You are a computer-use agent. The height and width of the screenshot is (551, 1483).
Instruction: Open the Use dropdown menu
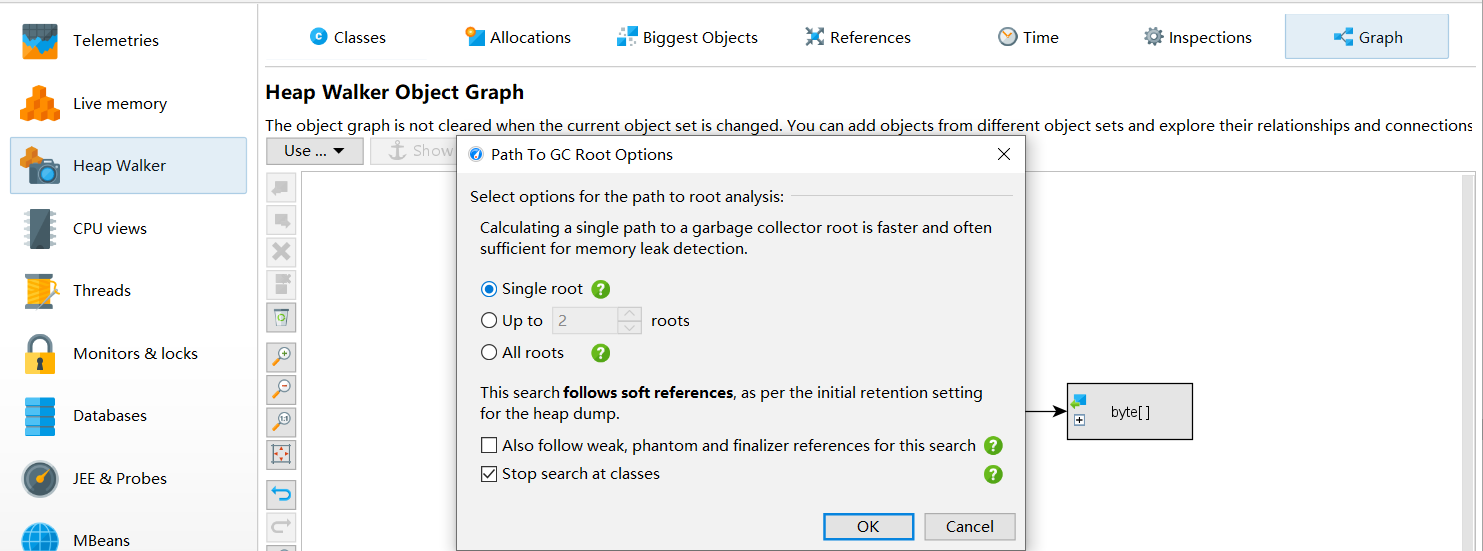point(314,151)
